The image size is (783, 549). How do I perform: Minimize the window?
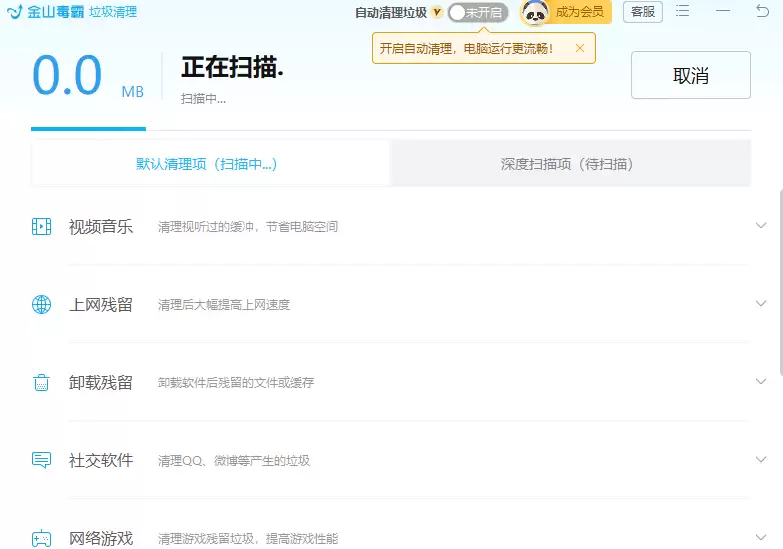(x=723, y=11)
